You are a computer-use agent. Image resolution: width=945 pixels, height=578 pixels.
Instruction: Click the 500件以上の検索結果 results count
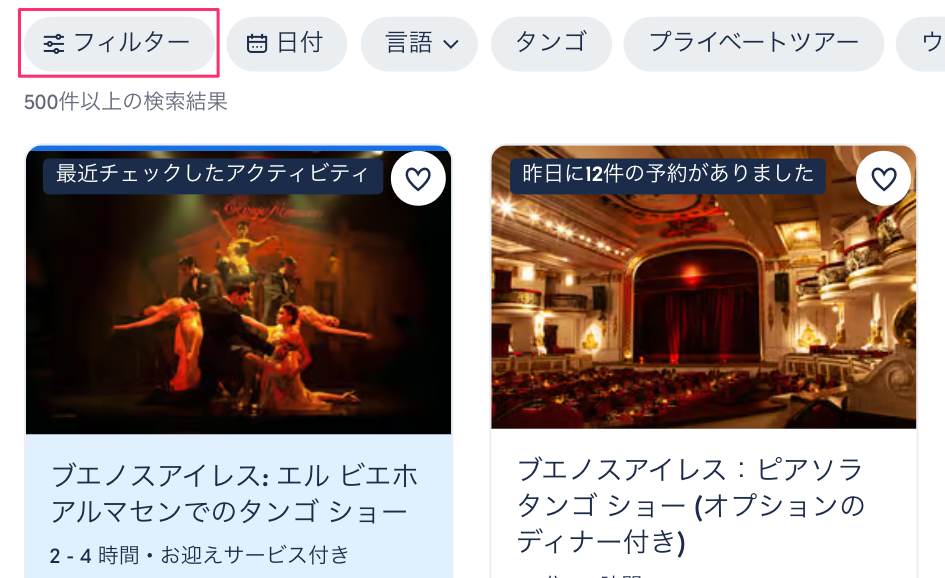tap(125, 102)
